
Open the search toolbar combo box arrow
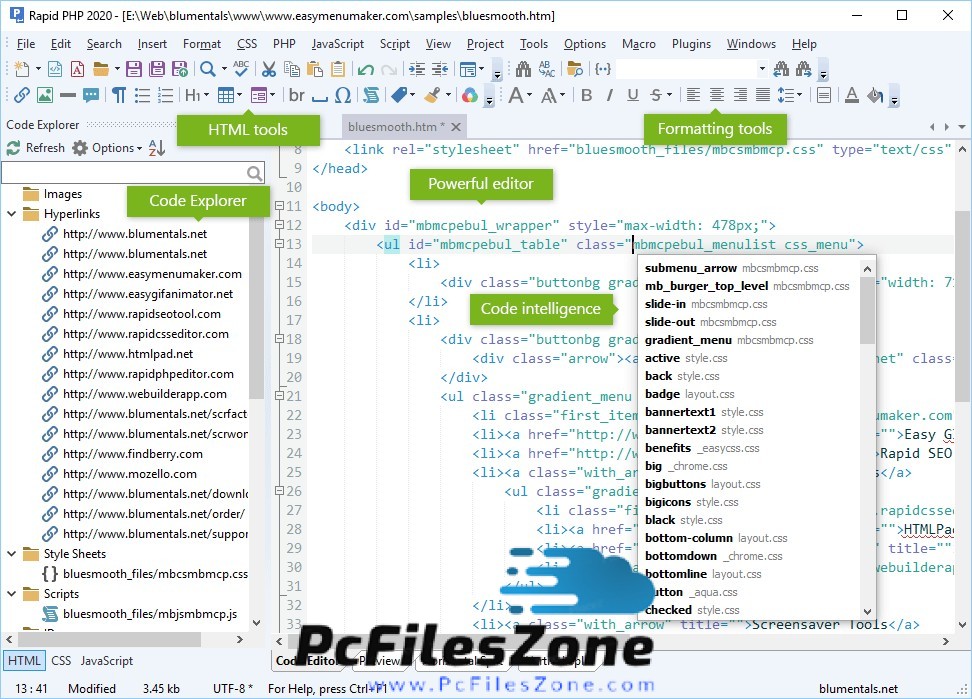click(x=762, y=69)
